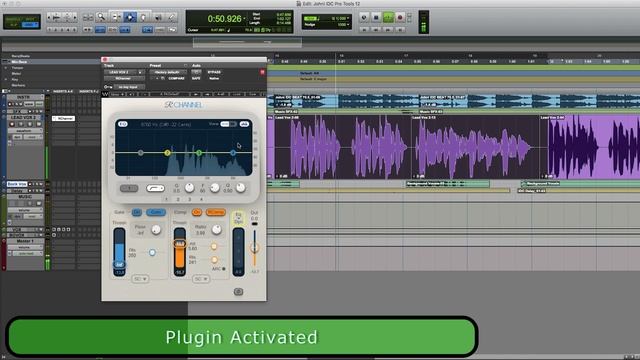
Task: Click the green Play transport button
Action: tap(388, 17)
